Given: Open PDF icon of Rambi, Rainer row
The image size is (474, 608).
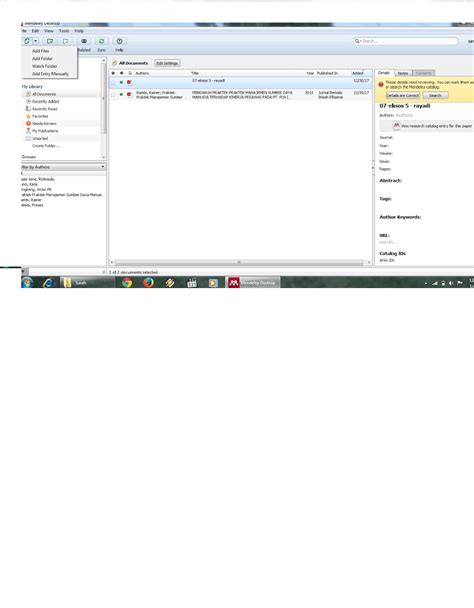Looking at the screenshot, I should (x=129, y=95).
